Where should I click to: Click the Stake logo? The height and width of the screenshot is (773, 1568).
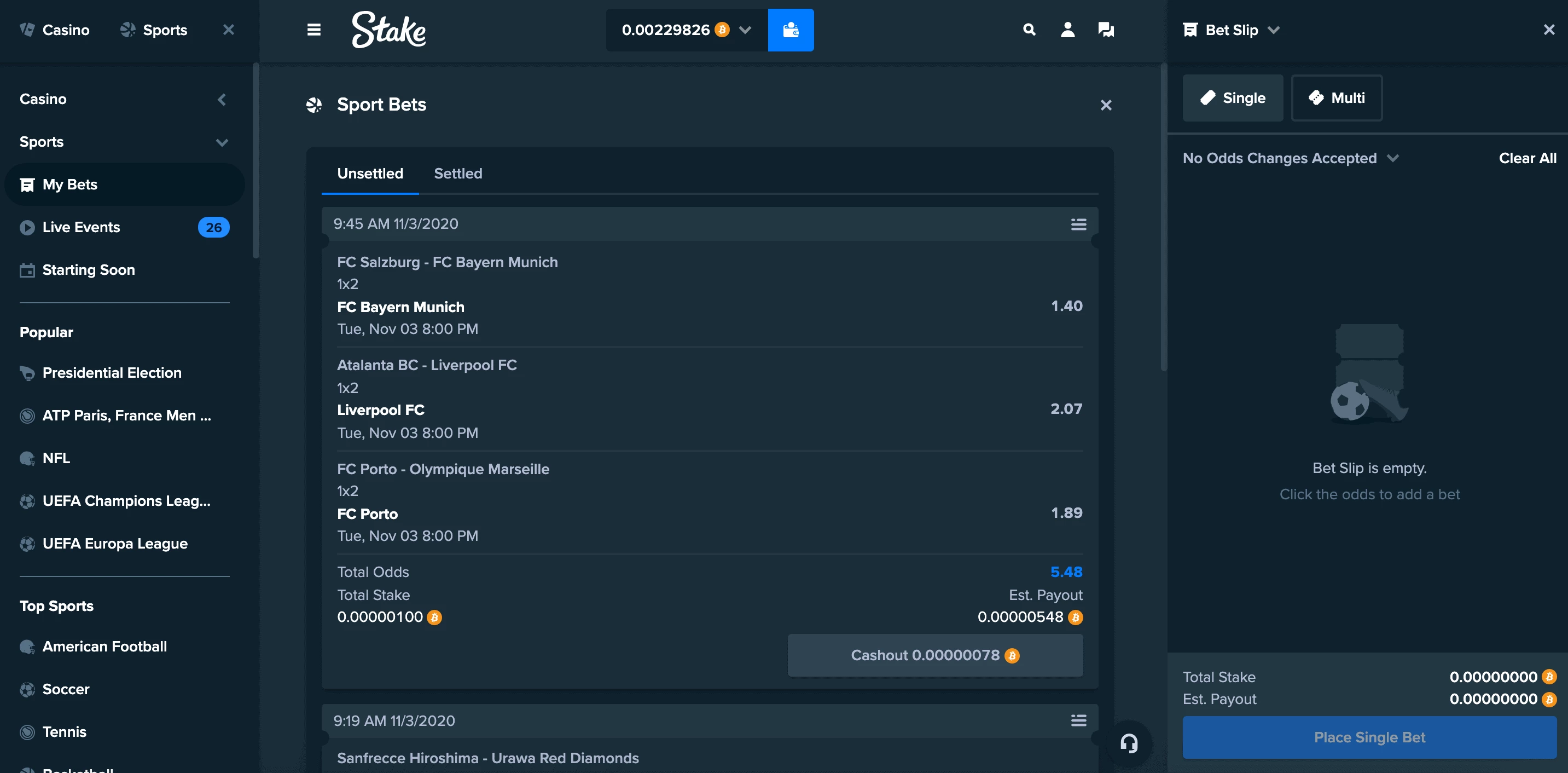389,30
